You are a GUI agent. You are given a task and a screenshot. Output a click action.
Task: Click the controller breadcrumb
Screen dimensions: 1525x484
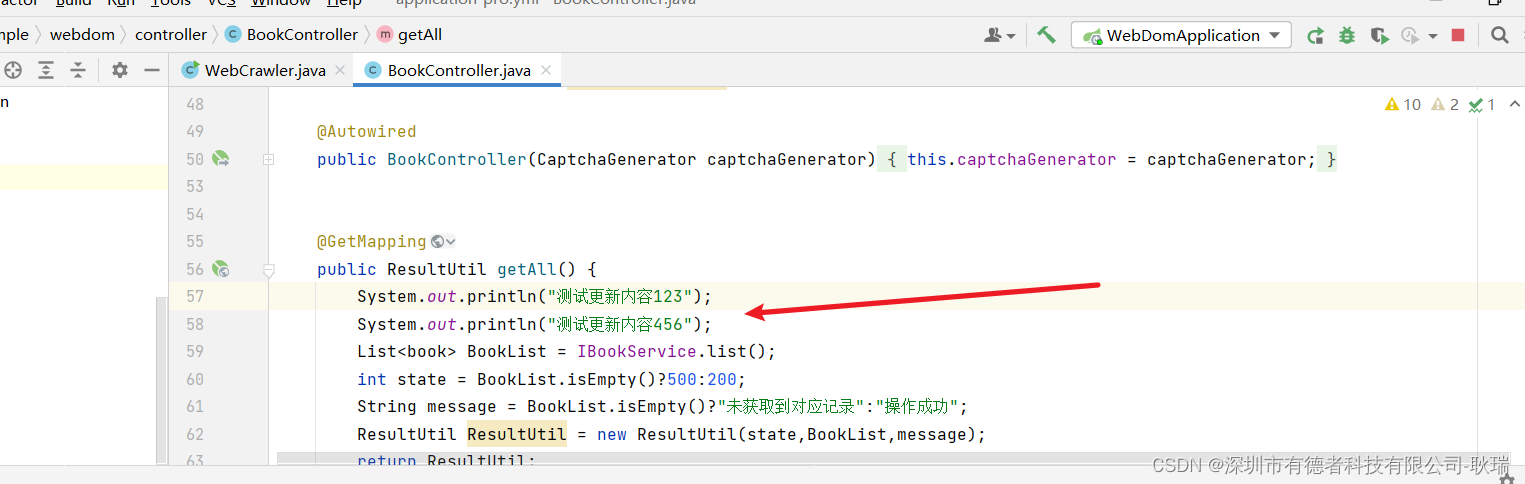(171, 34)
